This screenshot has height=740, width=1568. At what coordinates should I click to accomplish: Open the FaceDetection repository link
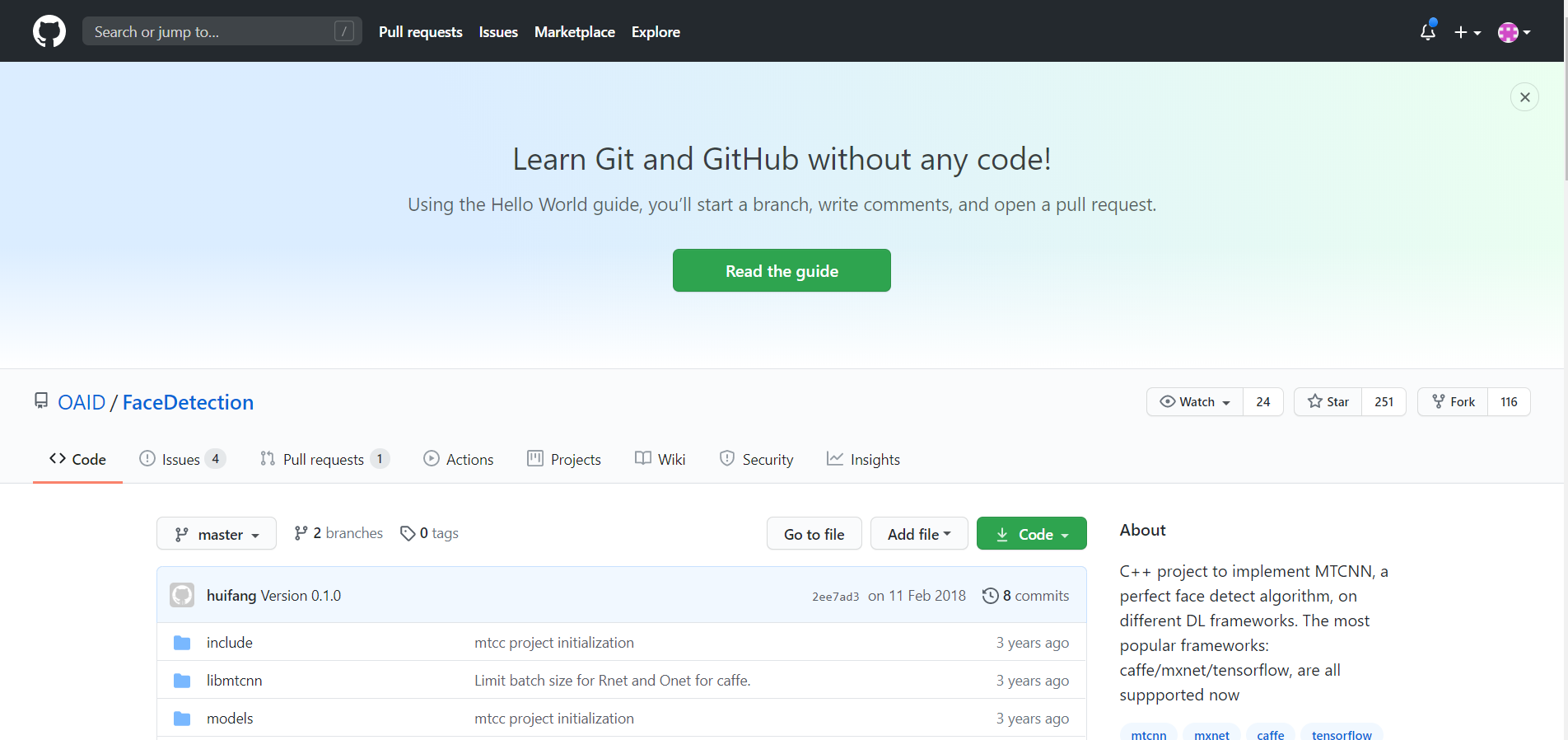coord(188,402)
